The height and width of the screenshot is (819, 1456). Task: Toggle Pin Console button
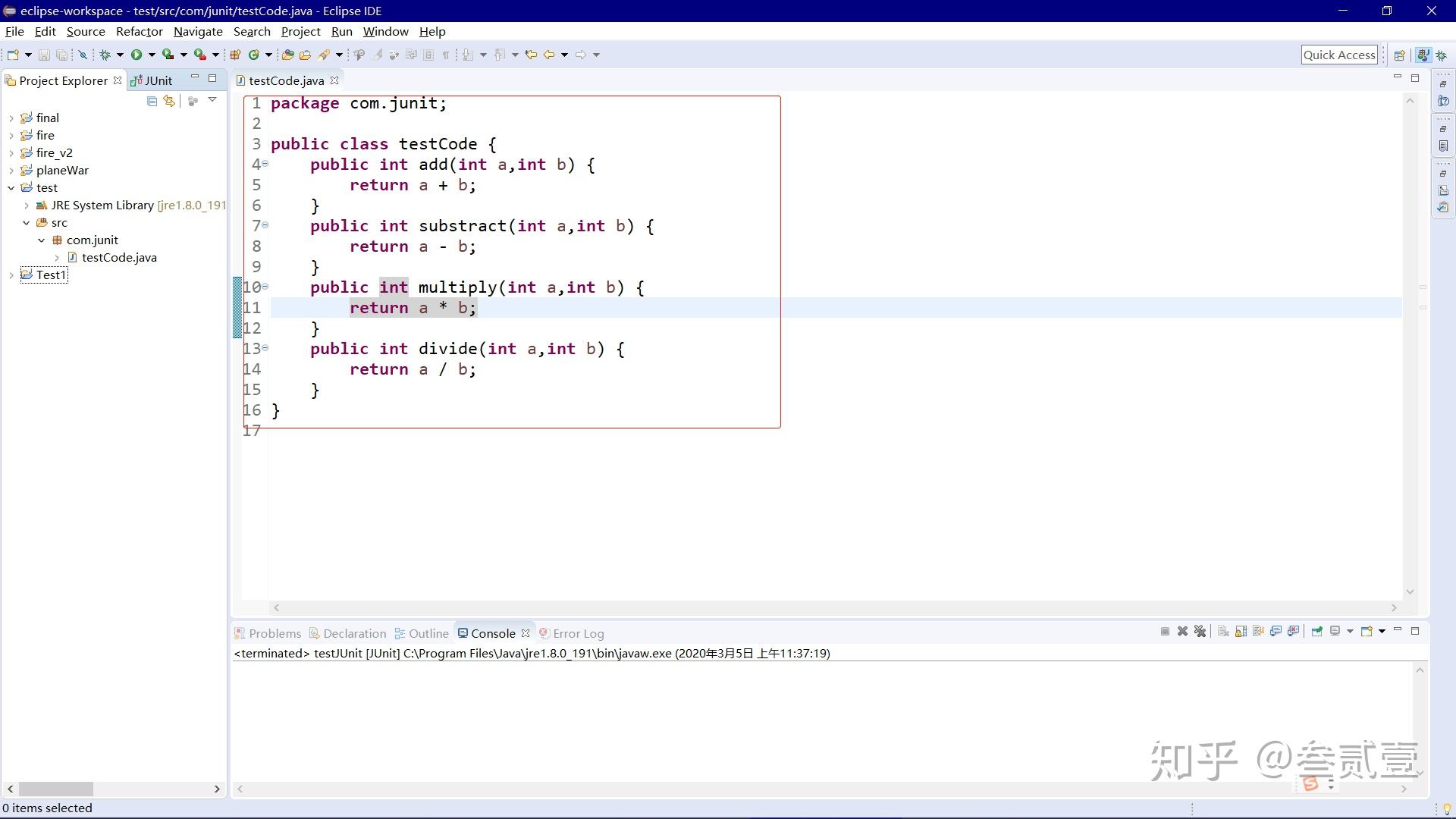click(x=1317, y=631)
